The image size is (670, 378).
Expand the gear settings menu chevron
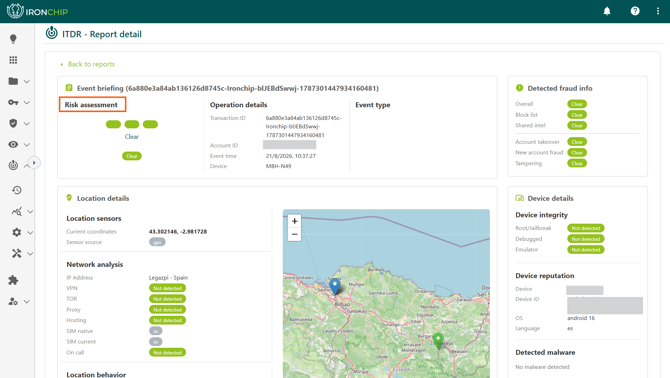pyautogui.click(x=30, y=233)
